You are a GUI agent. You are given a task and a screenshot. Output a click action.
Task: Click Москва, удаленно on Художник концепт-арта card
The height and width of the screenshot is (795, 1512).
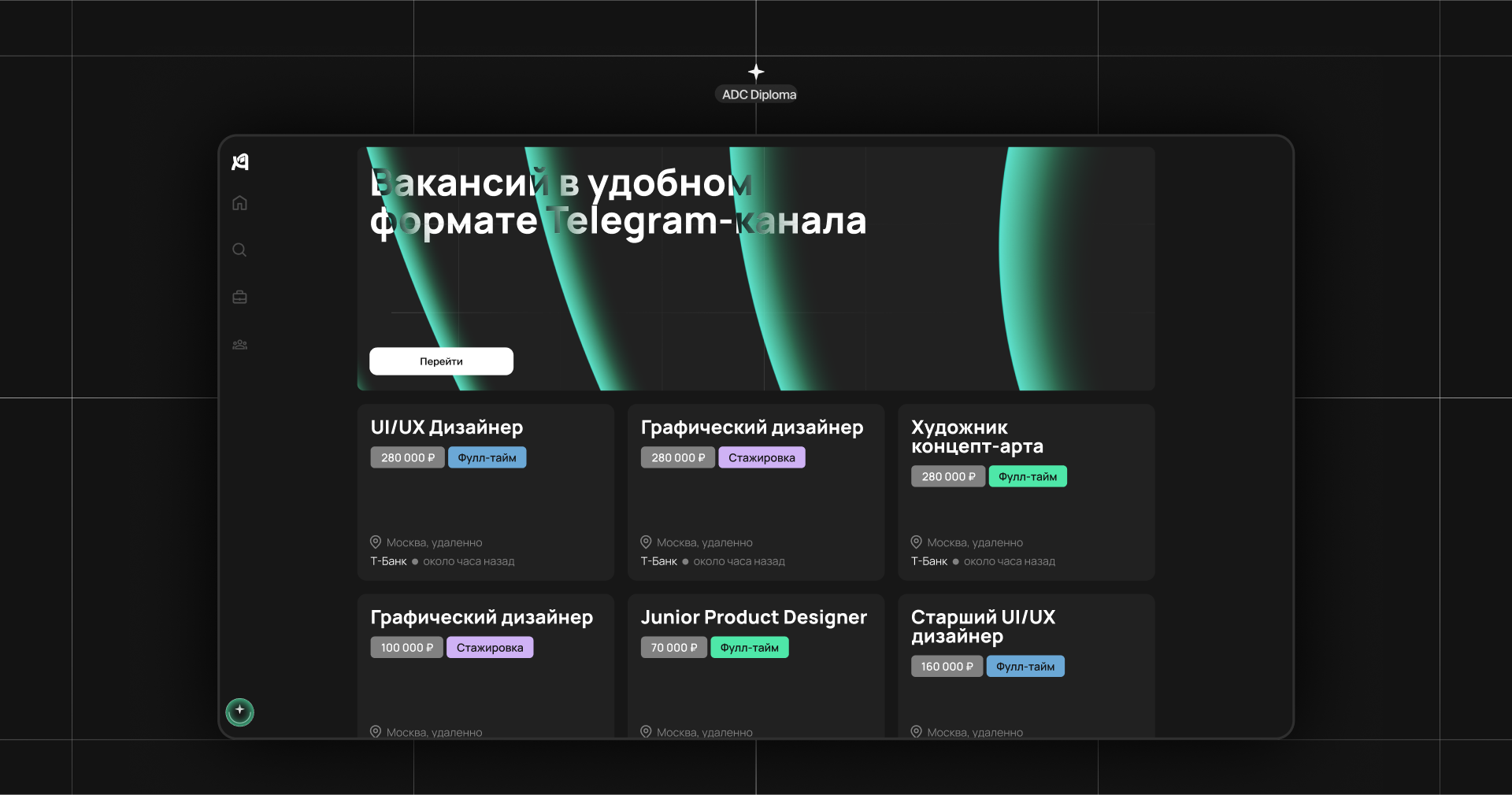[975, 542]
